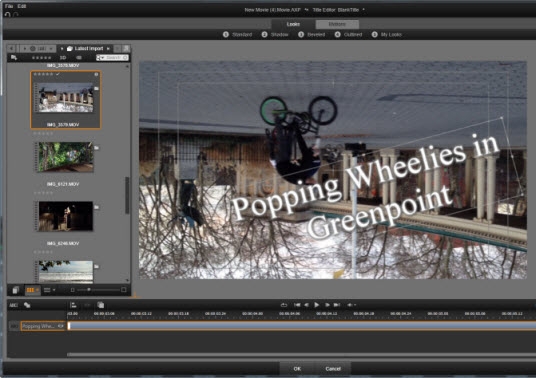Image resolution: width=536 pixels, height=378 pixels.
Task: Click the ABC add text layer button
Action: tap(13, 305)
